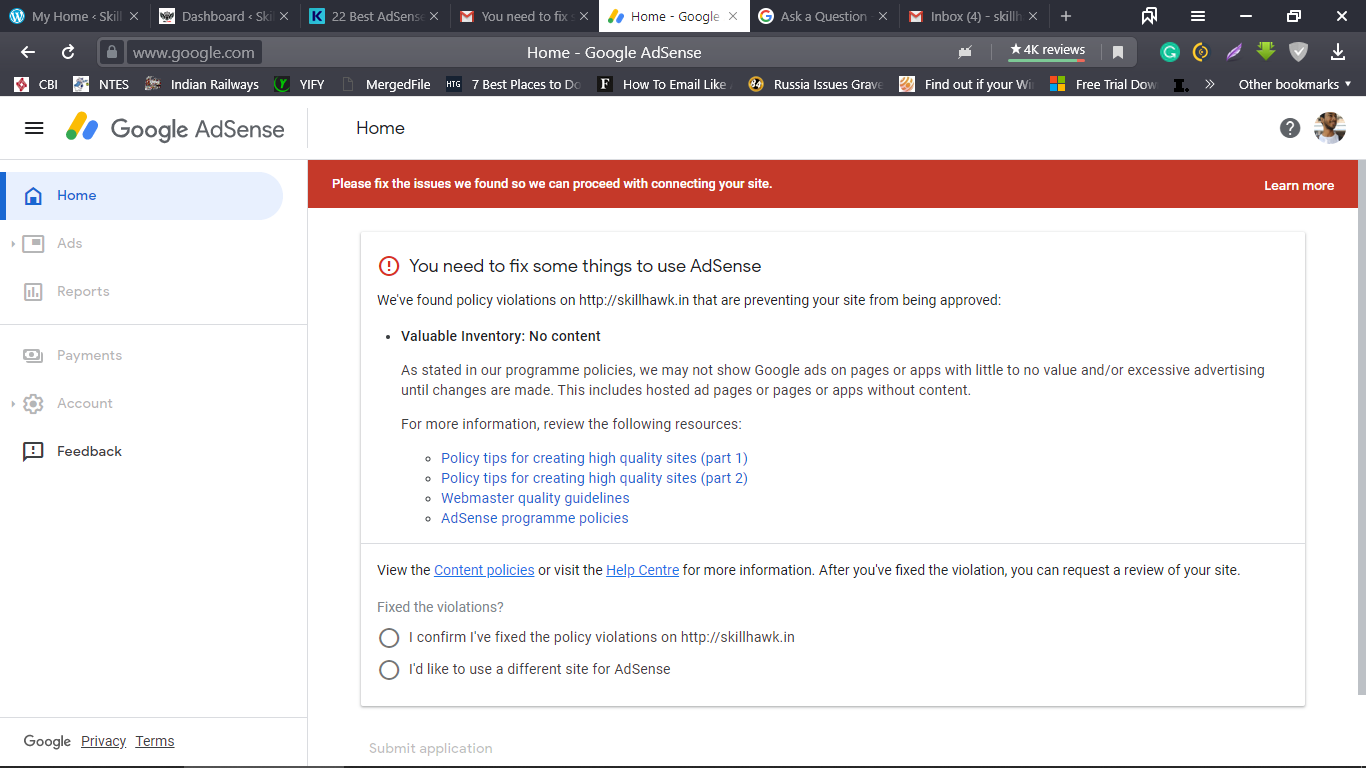The width and height of the screenshot is (1366, 768).
Task: Open AdSense programme policies link
Action: (x=535, y=518)
